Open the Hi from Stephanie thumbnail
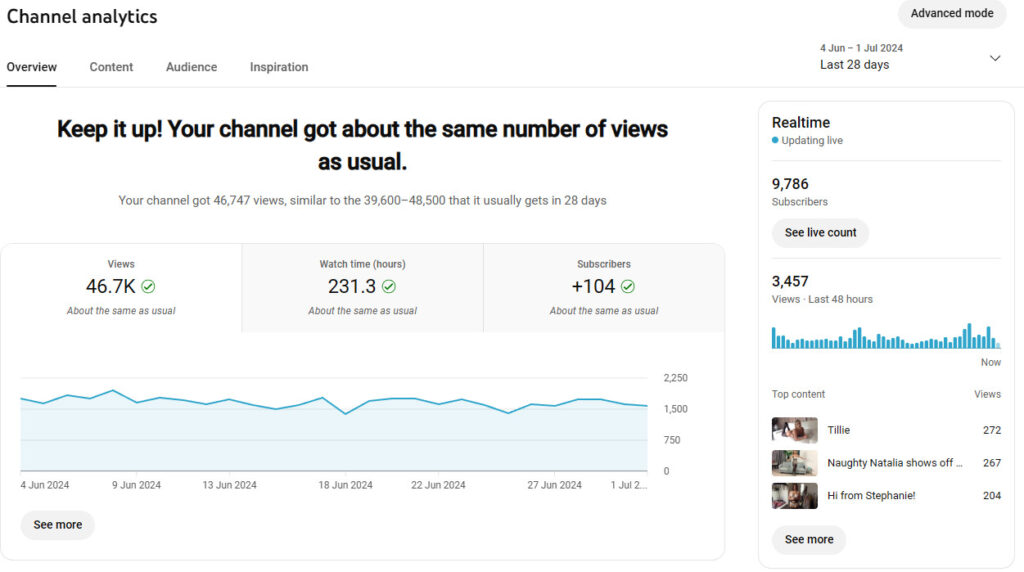The width and height of the screenshot is (1024, 572). coord(794,496)
